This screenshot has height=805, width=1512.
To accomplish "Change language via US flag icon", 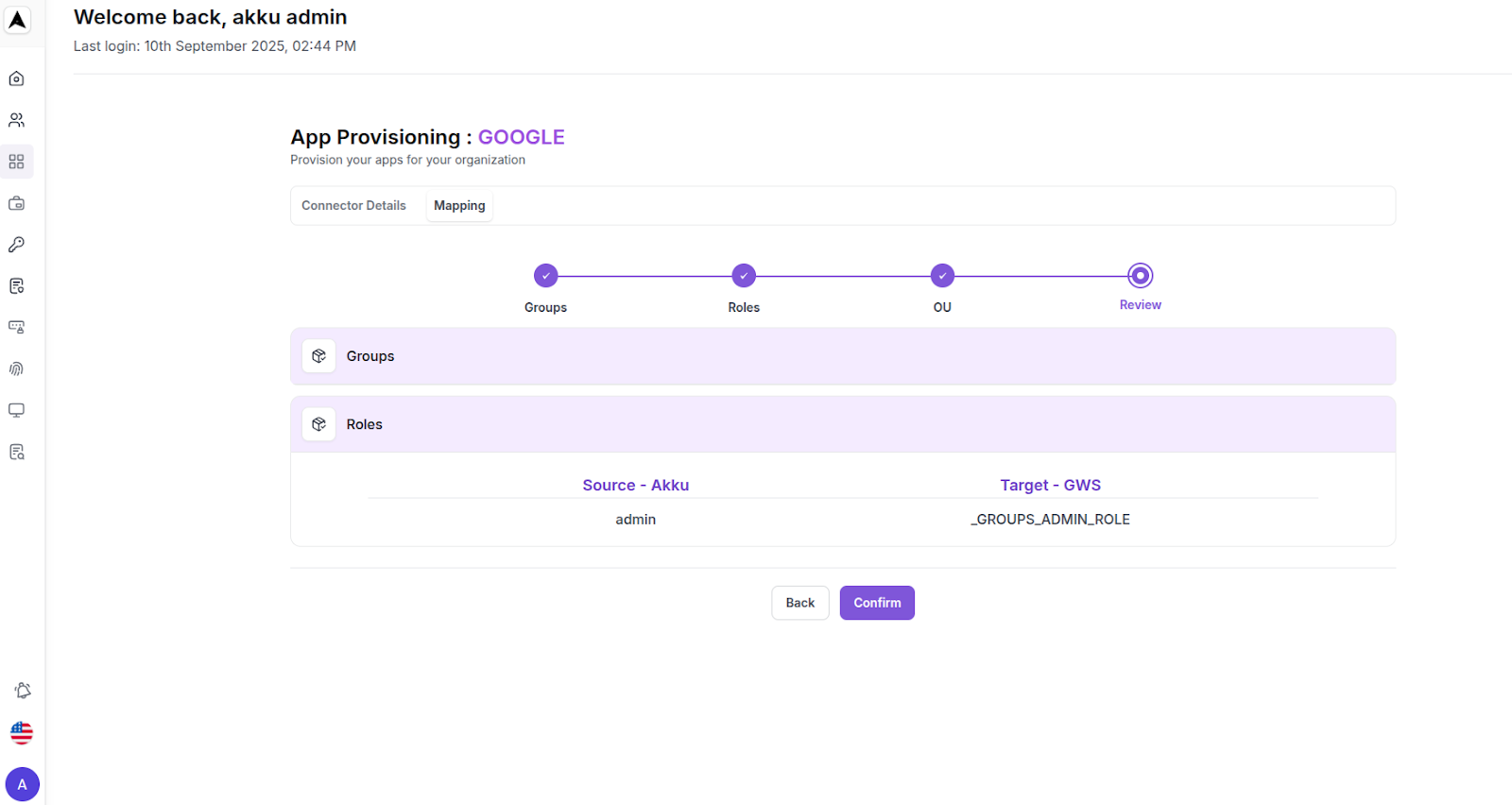I will [x=22, y=732].
